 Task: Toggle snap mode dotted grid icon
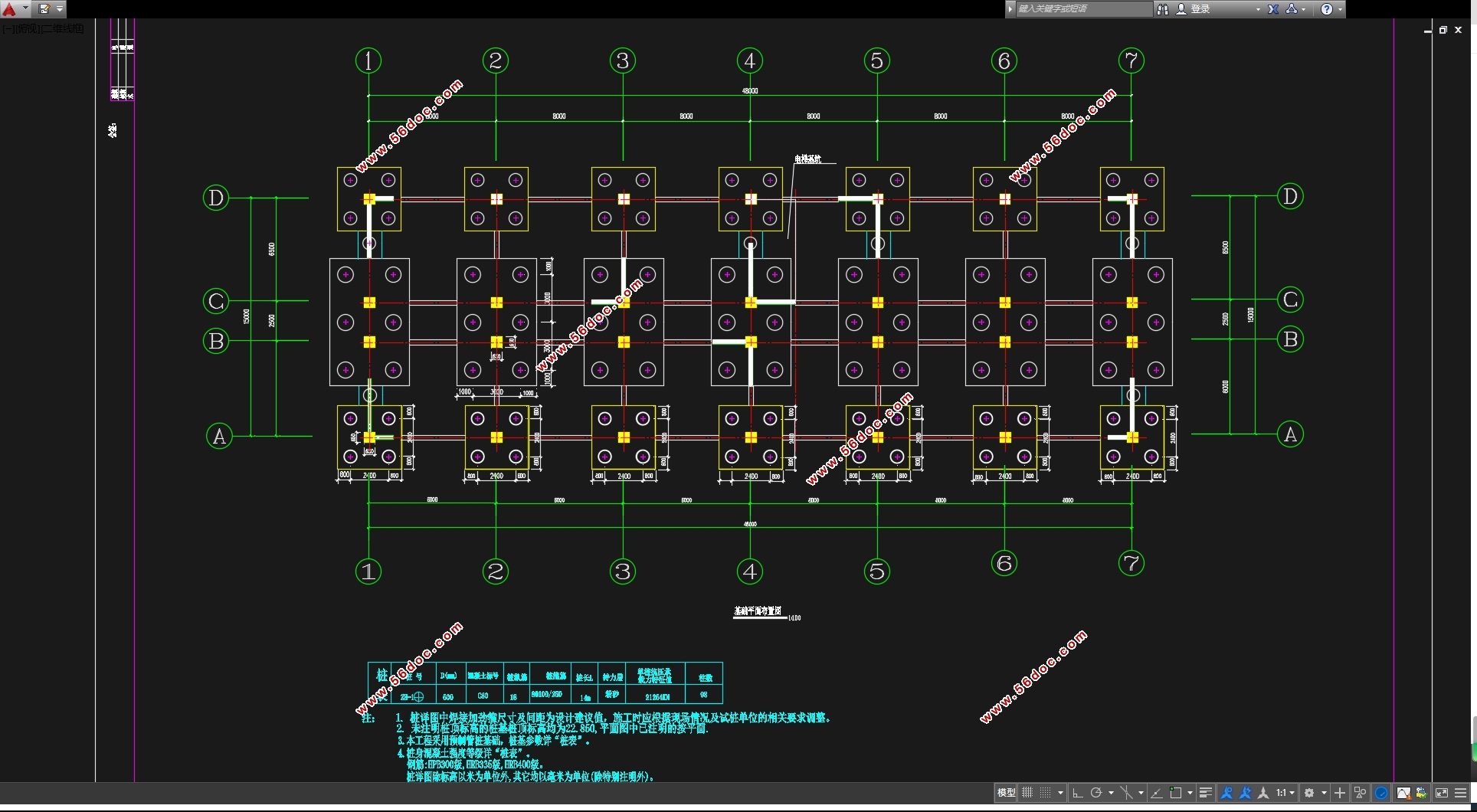(x=1045, y=793)
